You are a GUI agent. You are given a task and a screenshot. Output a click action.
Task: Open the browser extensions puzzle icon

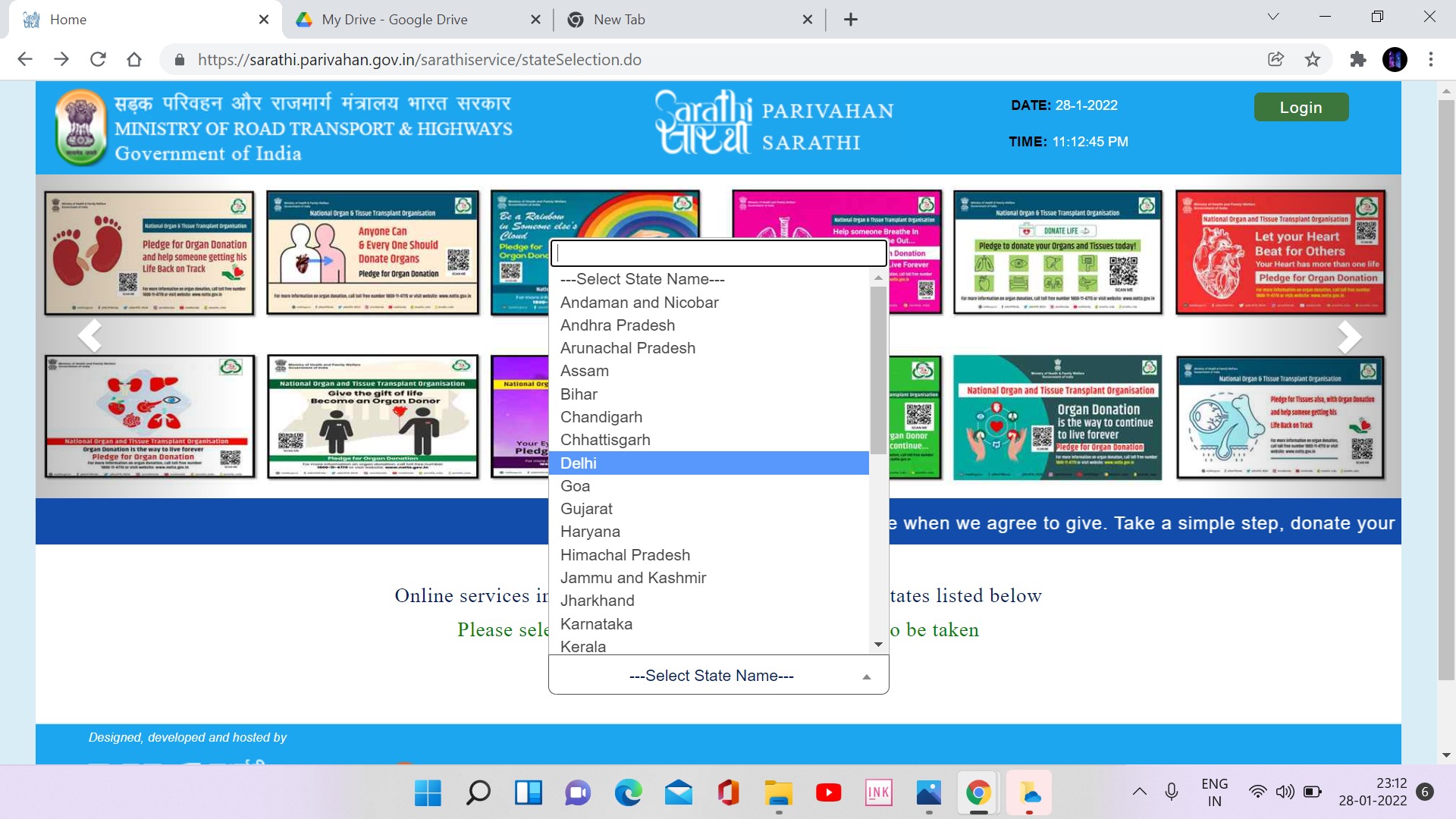[x=1357, y=59]
